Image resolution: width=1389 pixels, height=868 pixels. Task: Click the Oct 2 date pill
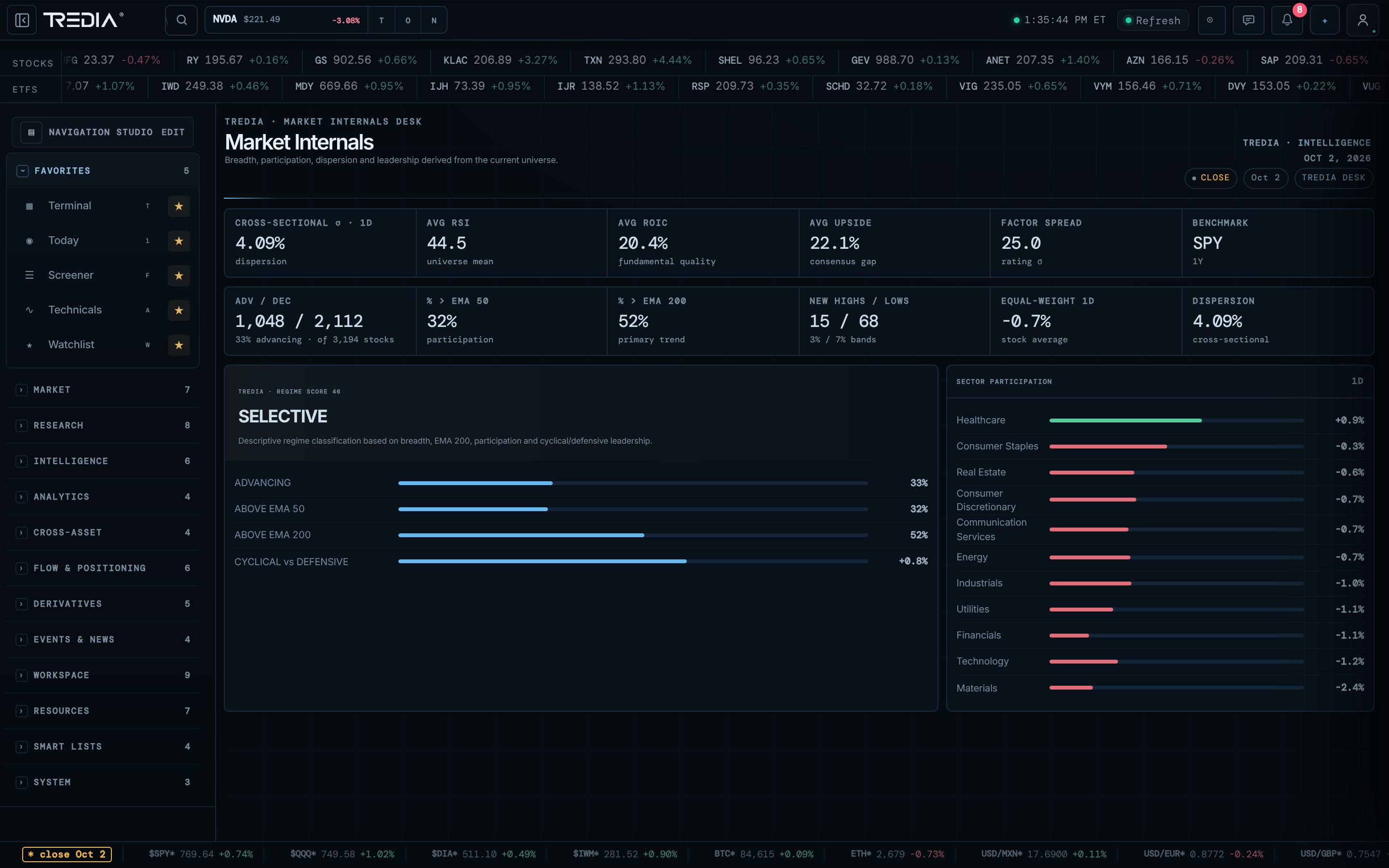(x=1265, y=178)
